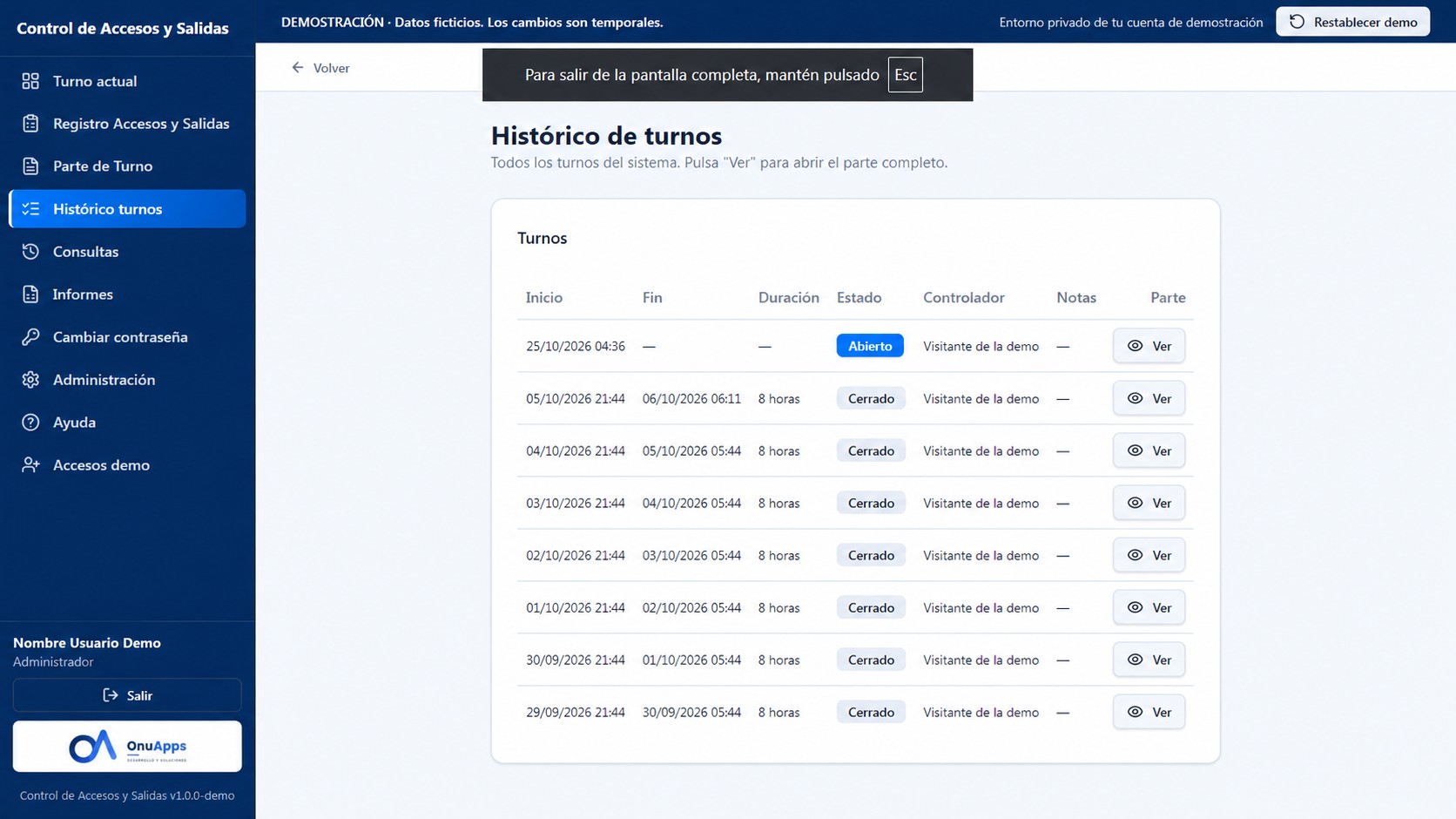Click the back arrow icon beside Volver
1456x819 pixels.
(298, 67)
